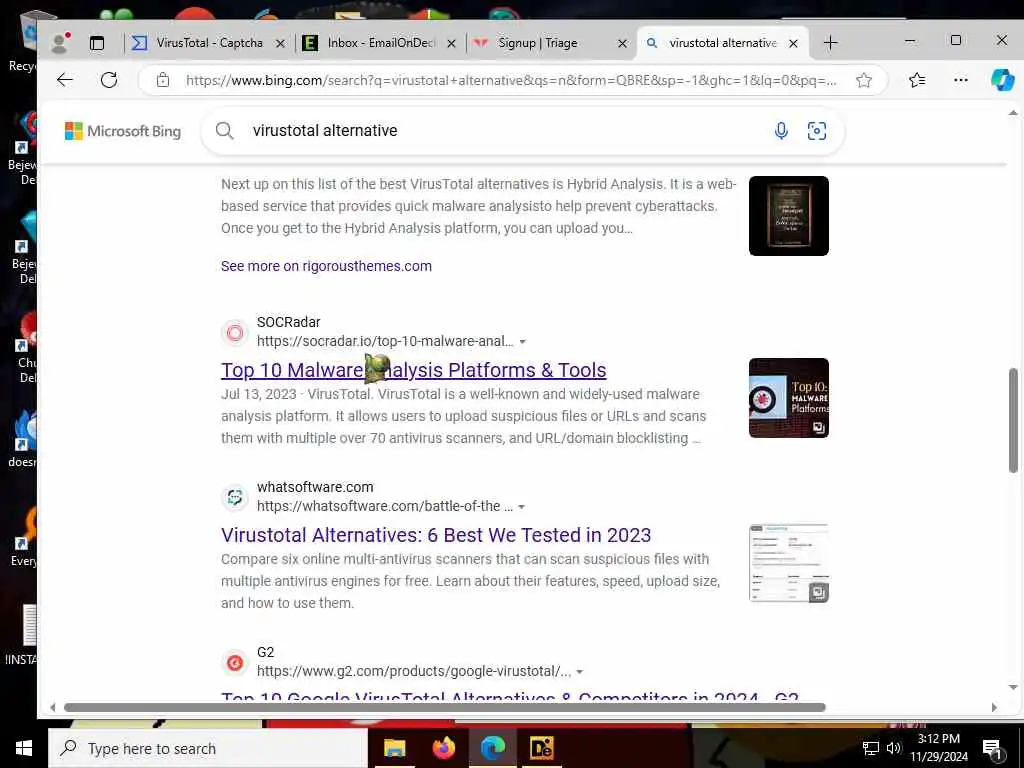Close the Signup | Triage tab
This screenshot has height=768, width=1024.
click(x=622, y=44)
